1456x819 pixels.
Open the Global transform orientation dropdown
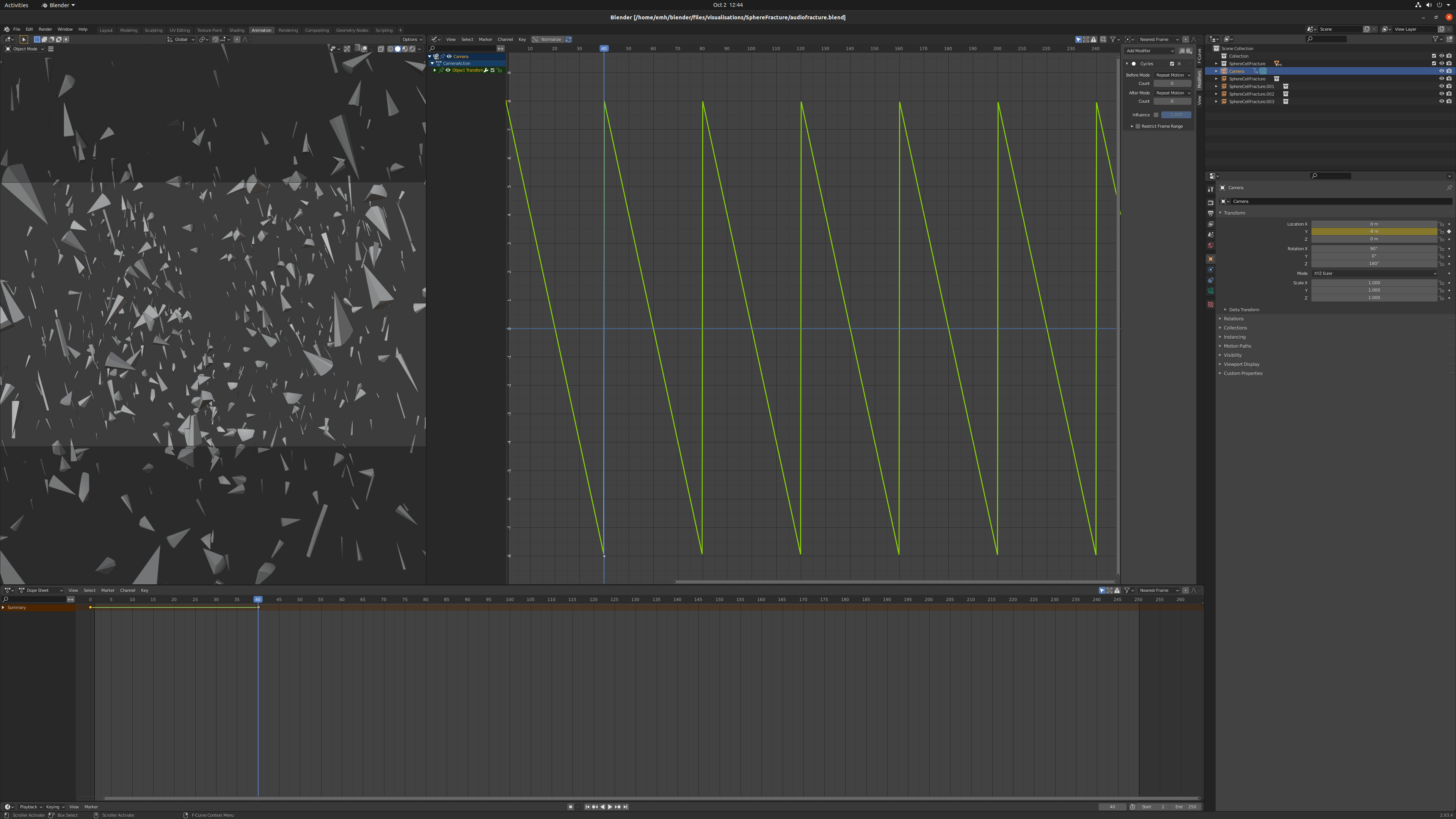coord(181,39)
